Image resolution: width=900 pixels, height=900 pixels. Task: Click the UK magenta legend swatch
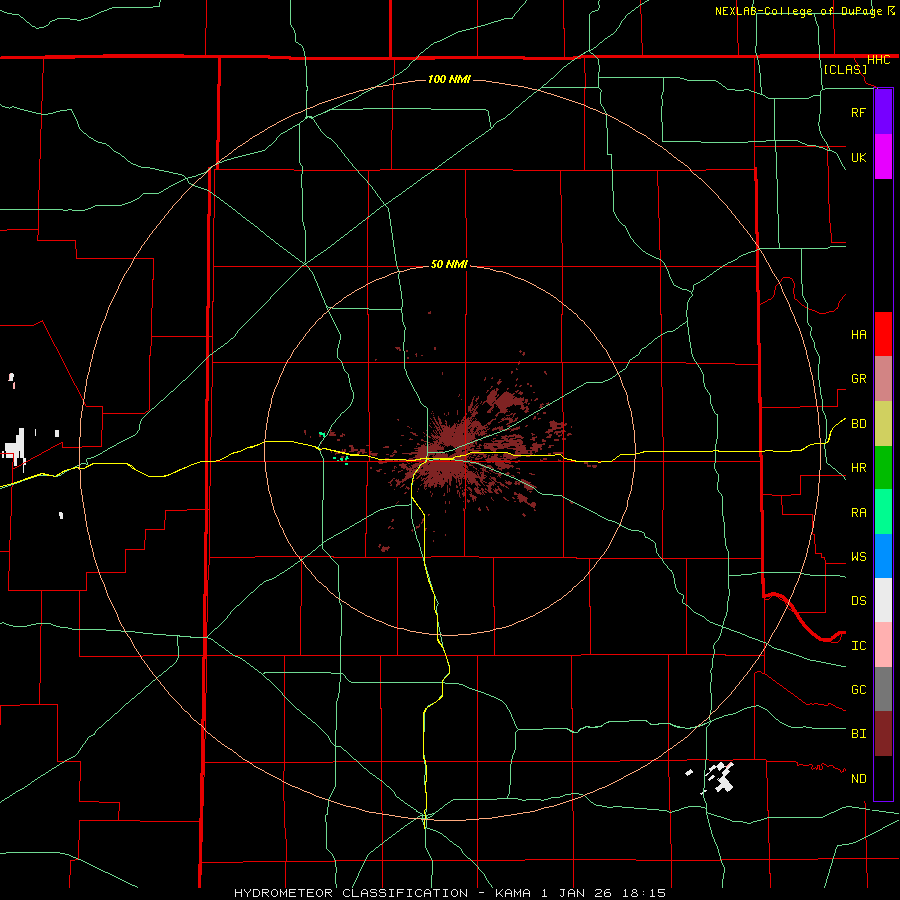pyautogui.click(x=883, y=157)
